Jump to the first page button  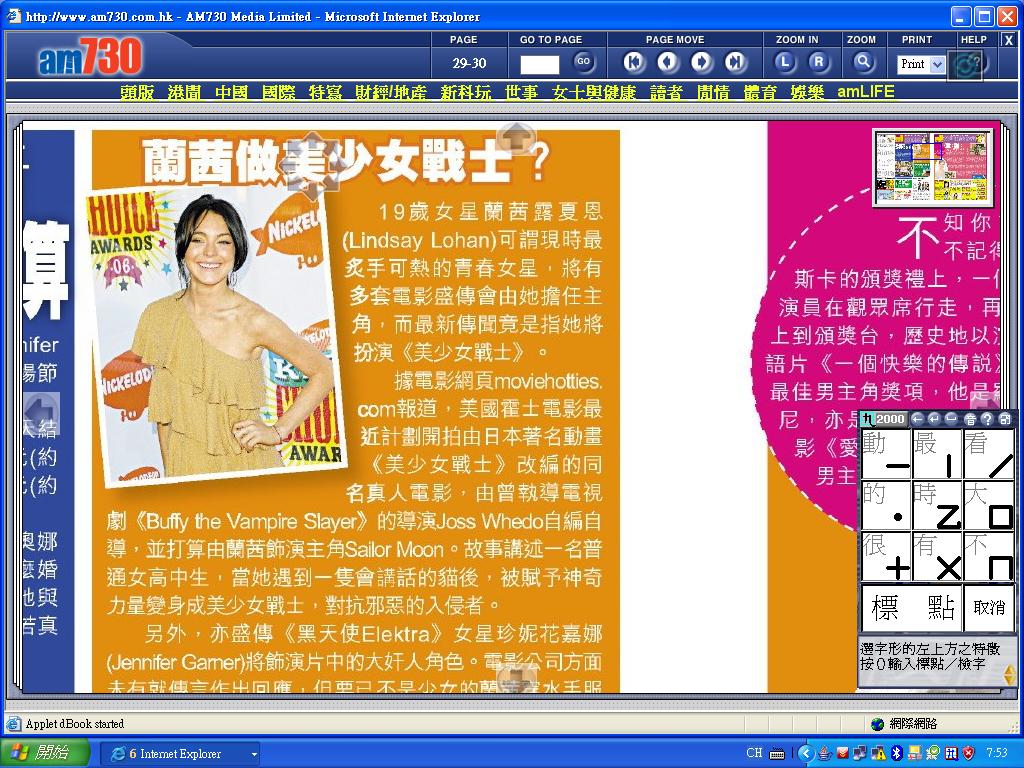(x=633, y=63)
